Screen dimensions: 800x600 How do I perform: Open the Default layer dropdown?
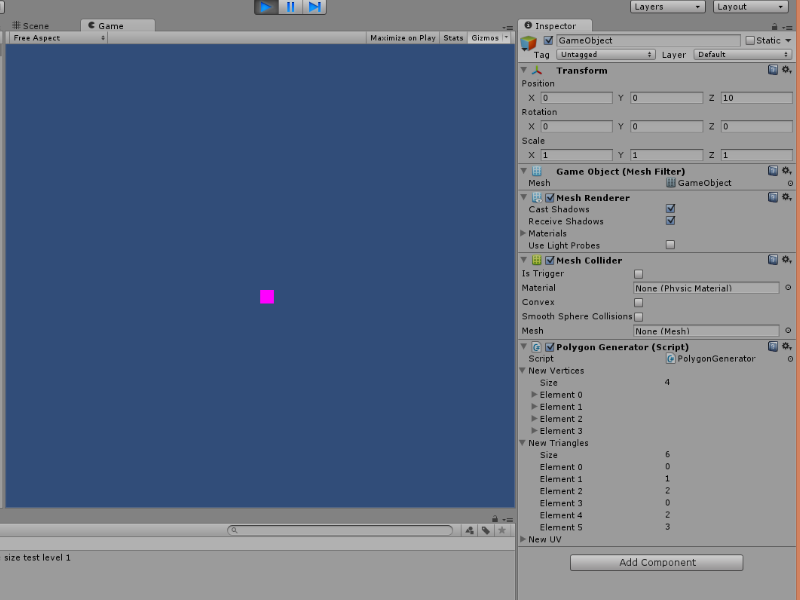(x=743, y=55)
